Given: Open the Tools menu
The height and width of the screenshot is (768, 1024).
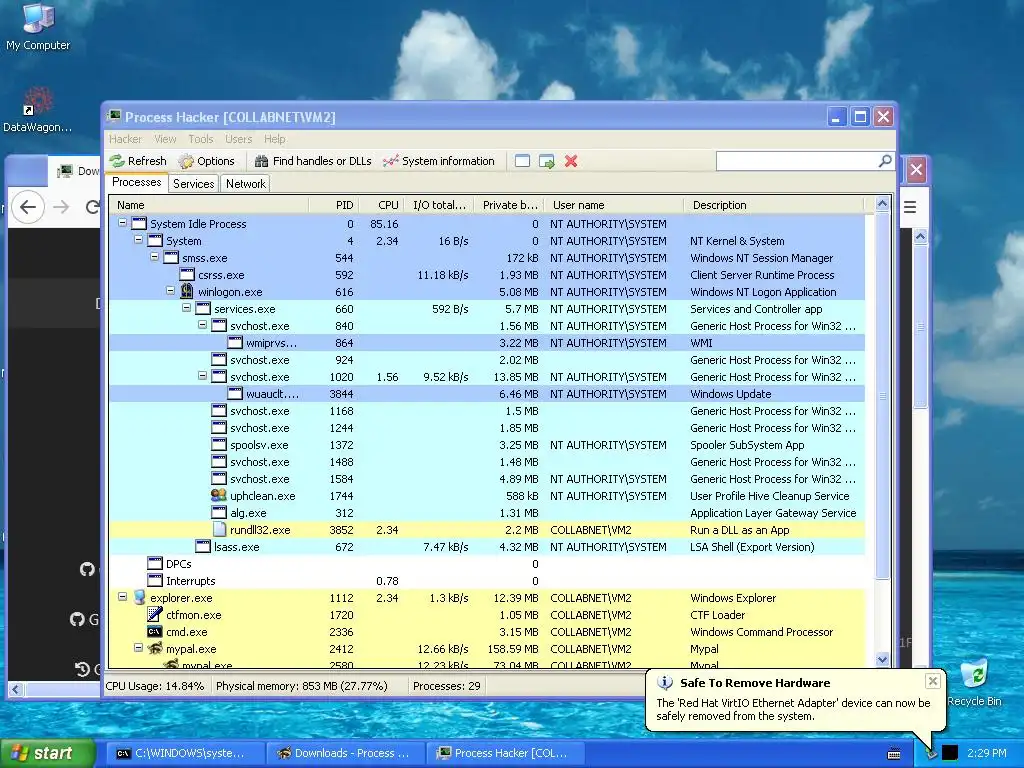Looking at the screenshot, I should click(200, 139).
